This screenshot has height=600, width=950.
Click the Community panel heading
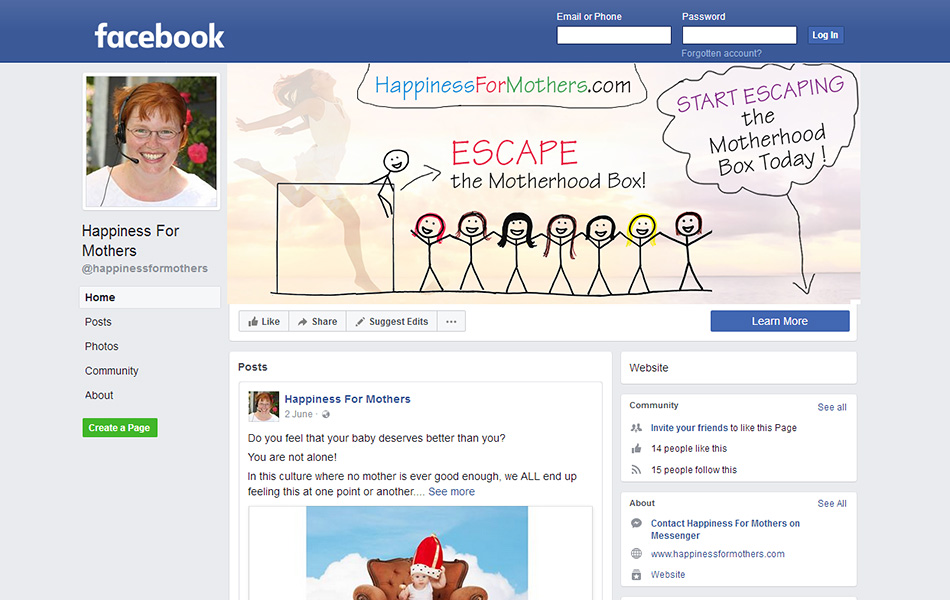(x=654, y=405)
